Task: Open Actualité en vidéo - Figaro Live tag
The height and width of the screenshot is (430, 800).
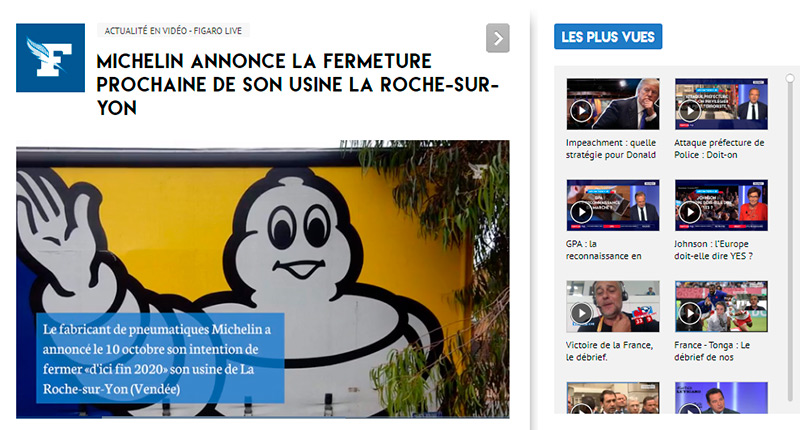Action: click(173, 31)
